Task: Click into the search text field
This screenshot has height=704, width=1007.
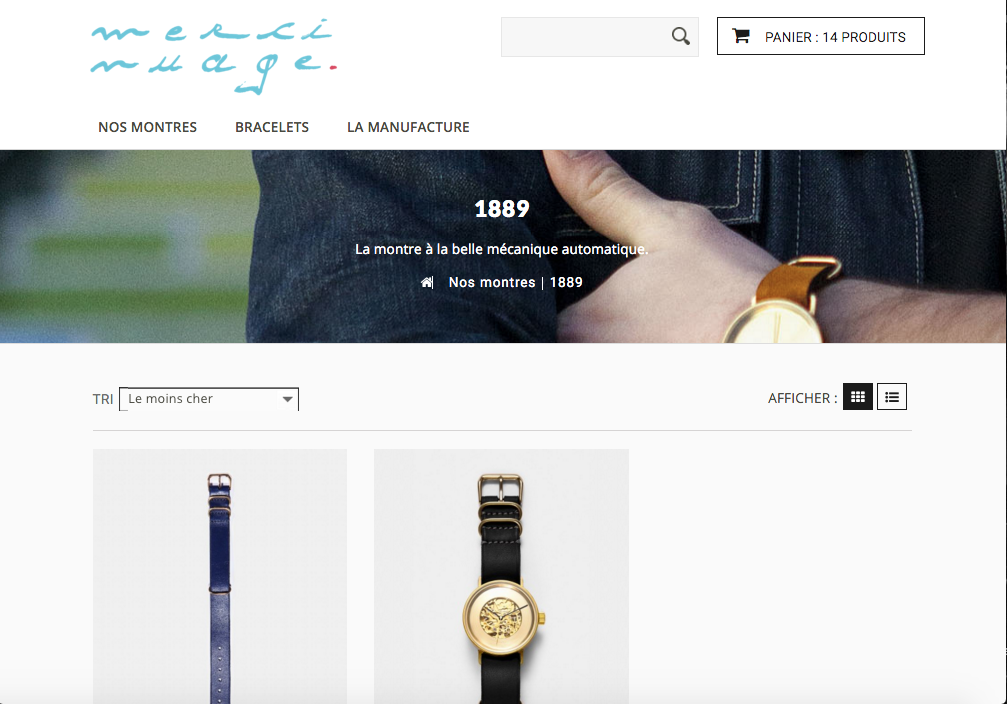Action: coord(585,37)
